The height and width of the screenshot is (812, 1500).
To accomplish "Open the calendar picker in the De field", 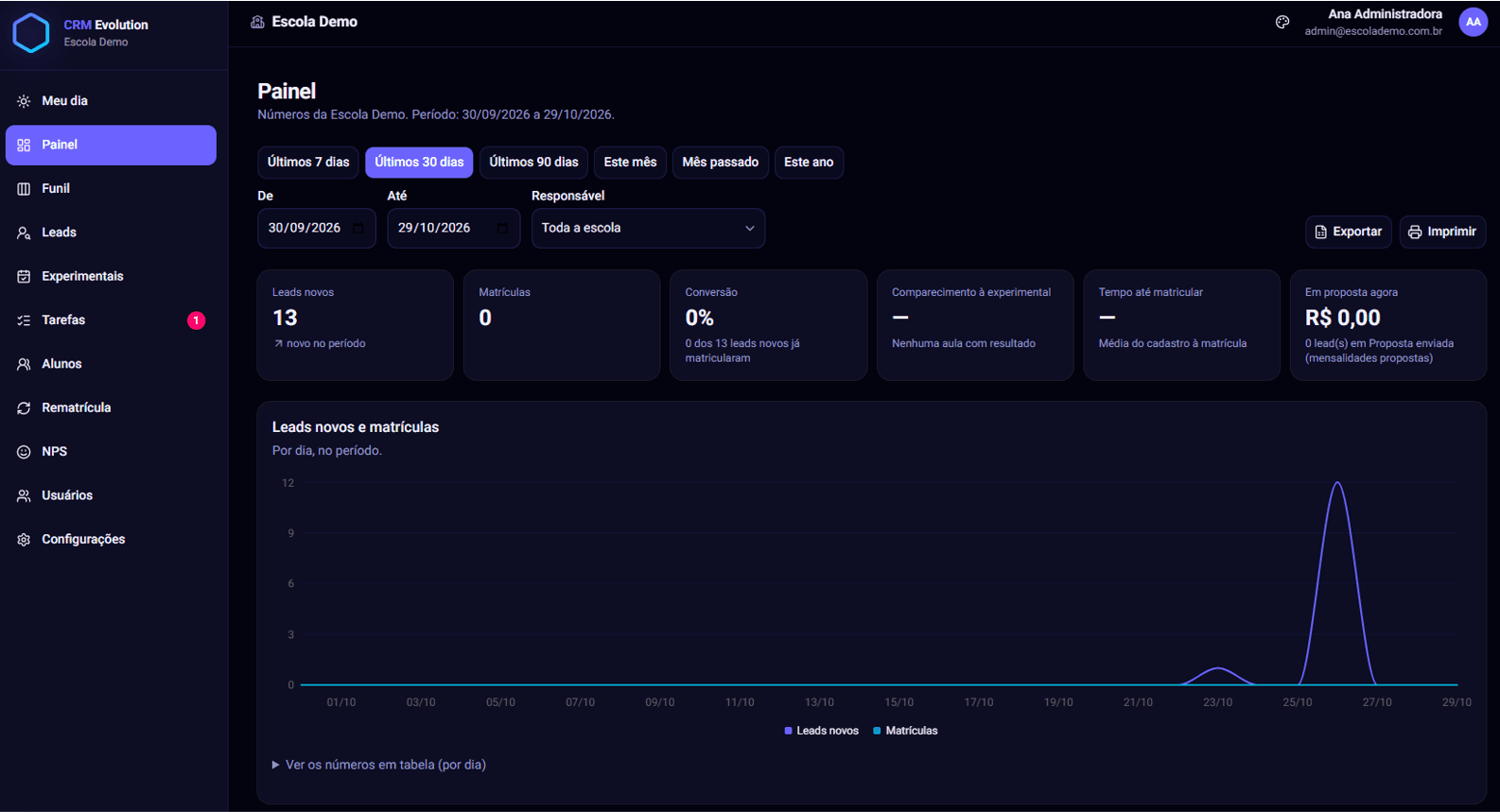I will click(x=358, y=229).
